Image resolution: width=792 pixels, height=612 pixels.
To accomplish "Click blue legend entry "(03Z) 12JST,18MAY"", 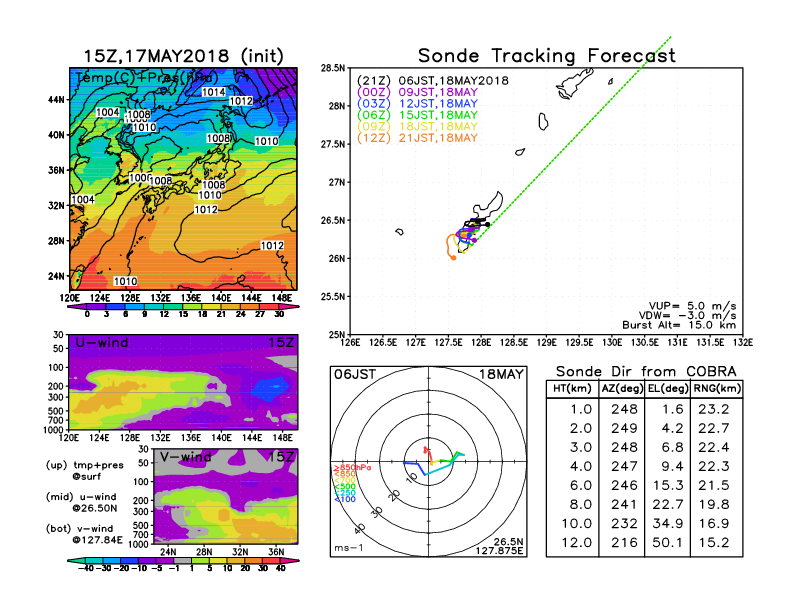I will (x=417, y=104).
